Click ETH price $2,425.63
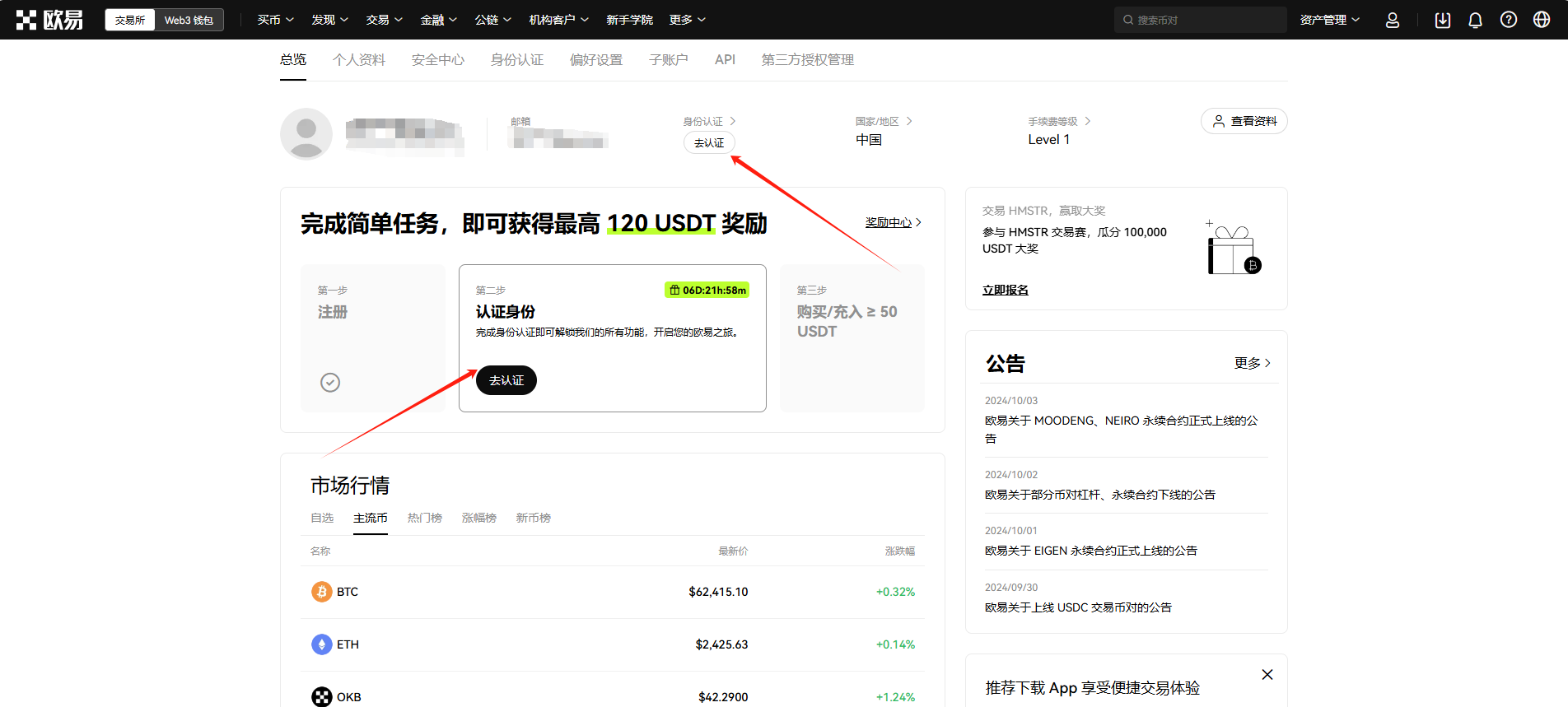This screenshot has width=1568, height=707. pyautogui.click(x=721, y=644)
